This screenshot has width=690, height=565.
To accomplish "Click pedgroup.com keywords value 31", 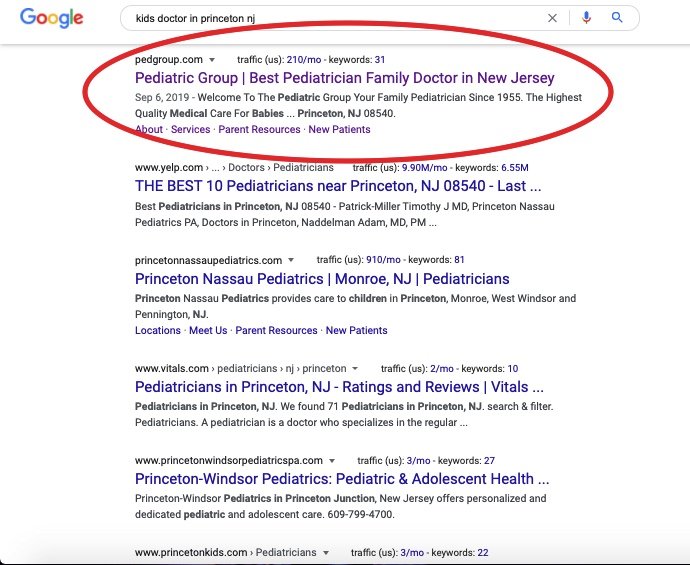I will [380, 60].
